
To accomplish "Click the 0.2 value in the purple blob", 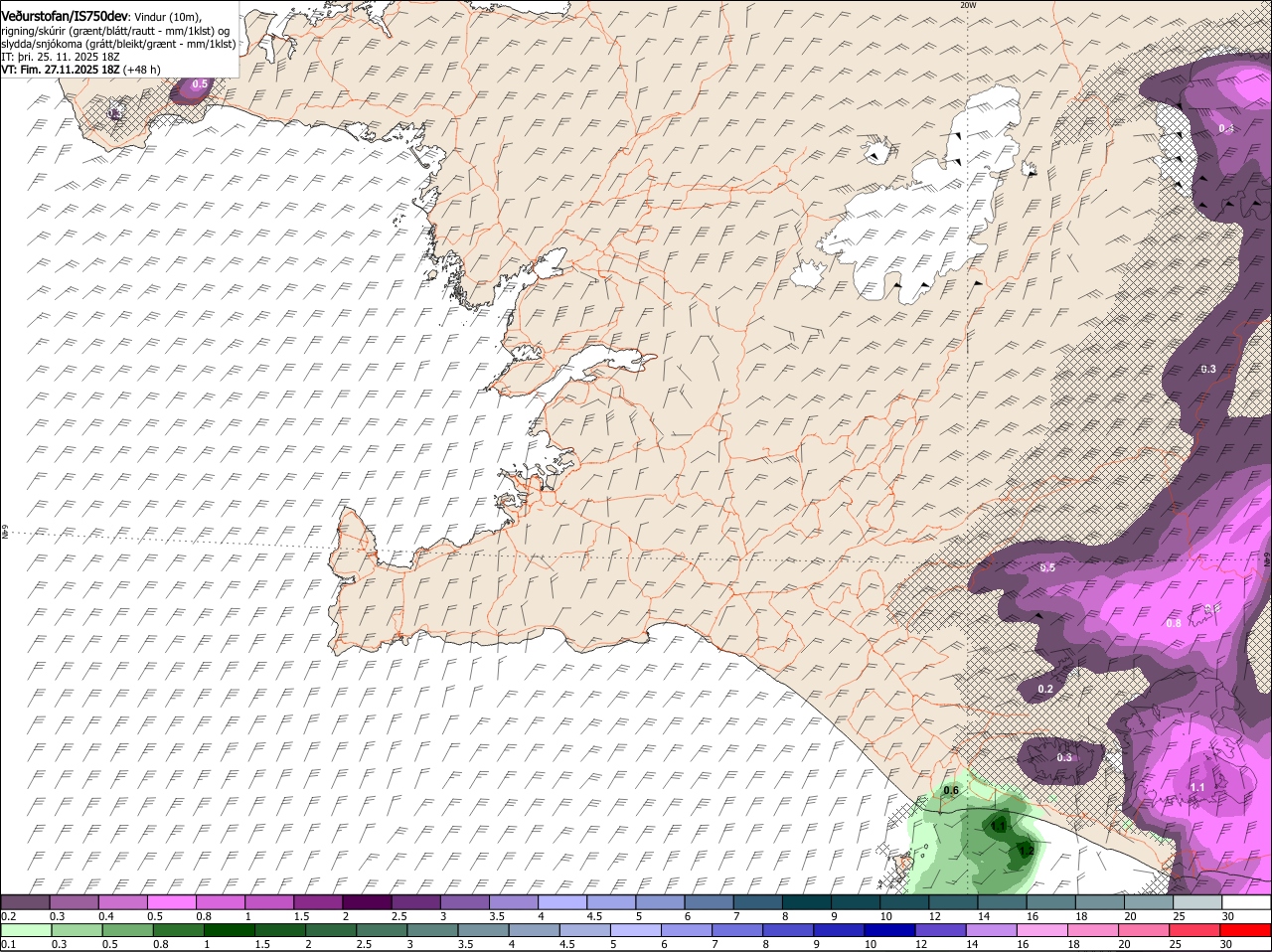I will pyautogui.click(x=1045, y=689).
